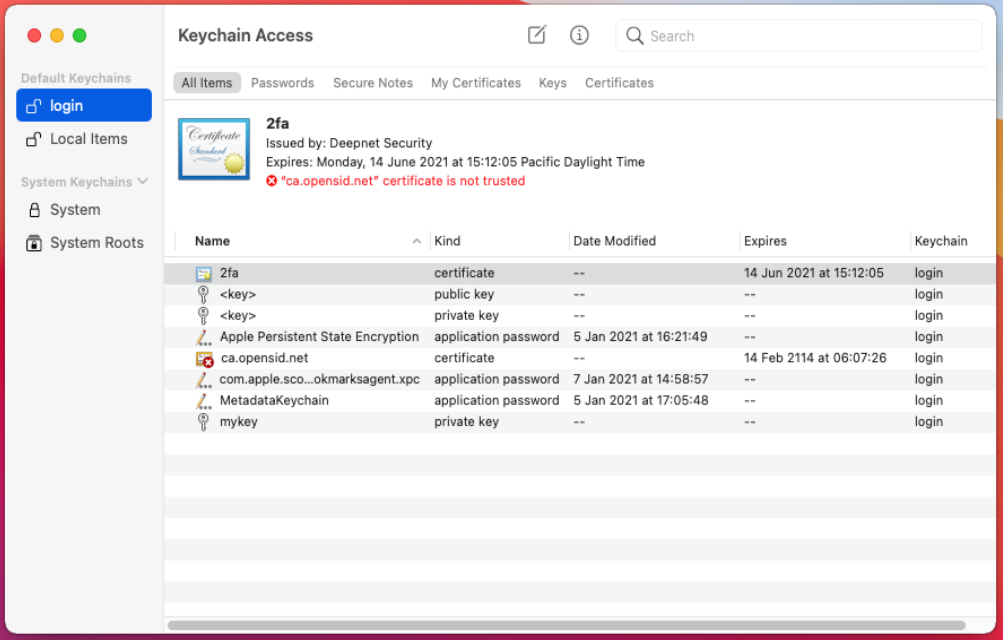Collapse the System Keychains section chevron

tap(143, 181)
